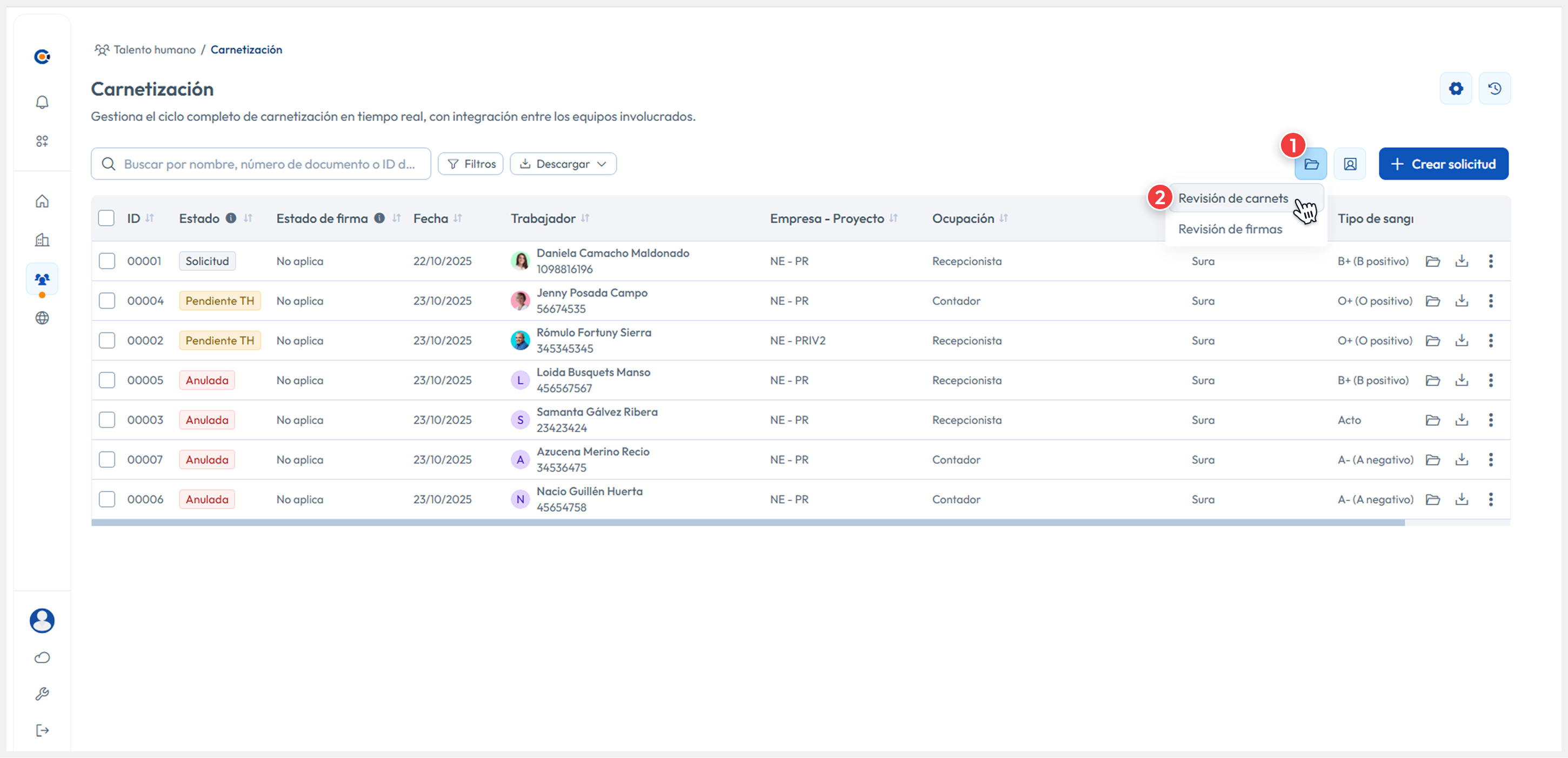Screen dimensions: 1568x758
Task: Select the Revisión de firmas menu item
Action: pyautogui.click(x=1230, y=230)
